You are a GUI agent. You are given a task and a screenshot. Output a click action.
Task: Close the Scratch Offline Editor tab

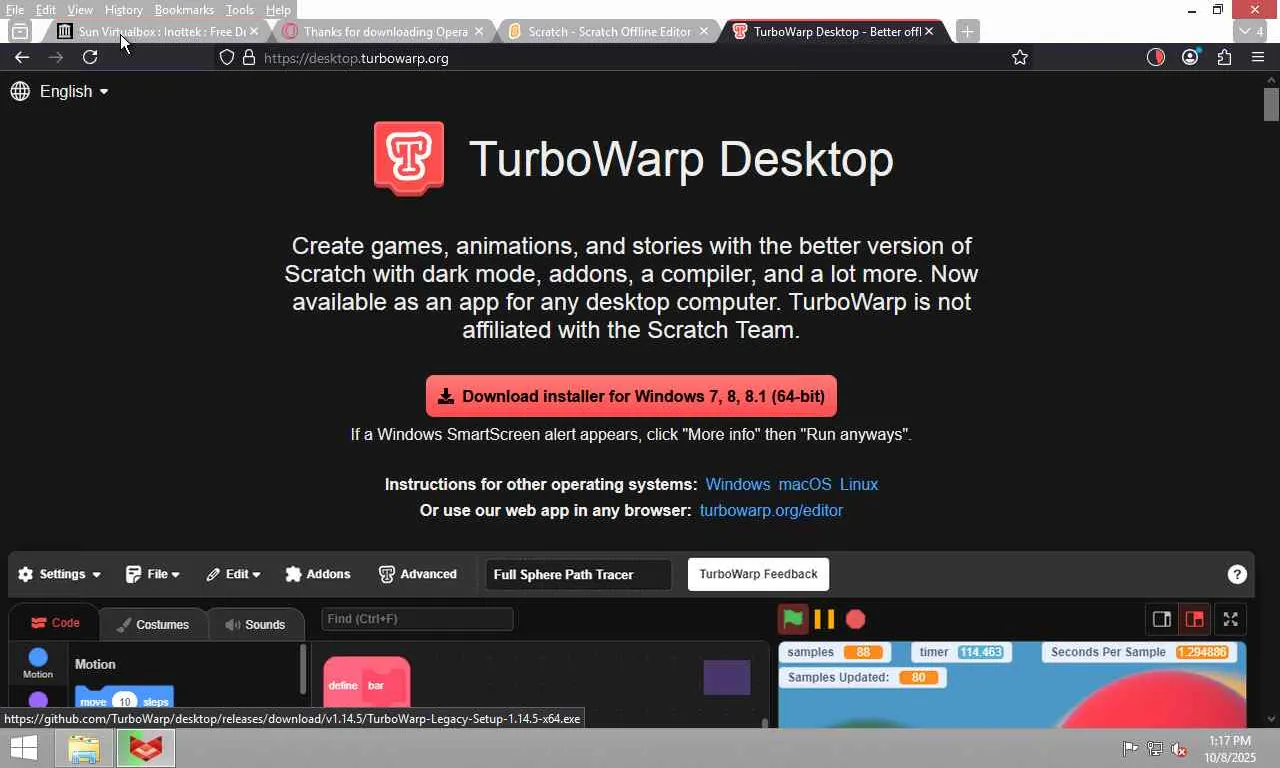[x=703, y=31]
